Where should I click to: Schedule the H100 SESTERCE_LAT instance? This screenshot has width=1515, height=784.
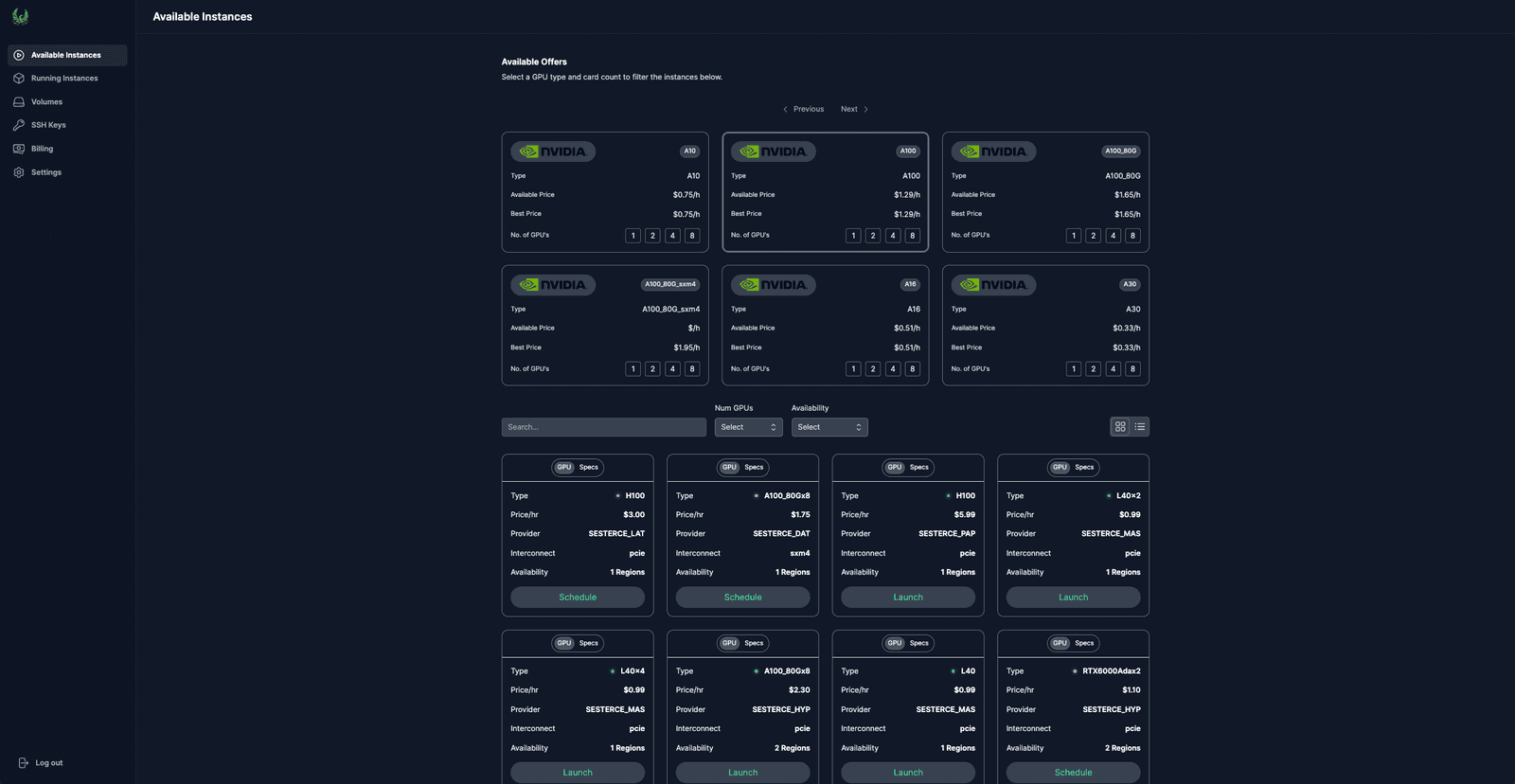pyautogui.click(x=578, y=597)
